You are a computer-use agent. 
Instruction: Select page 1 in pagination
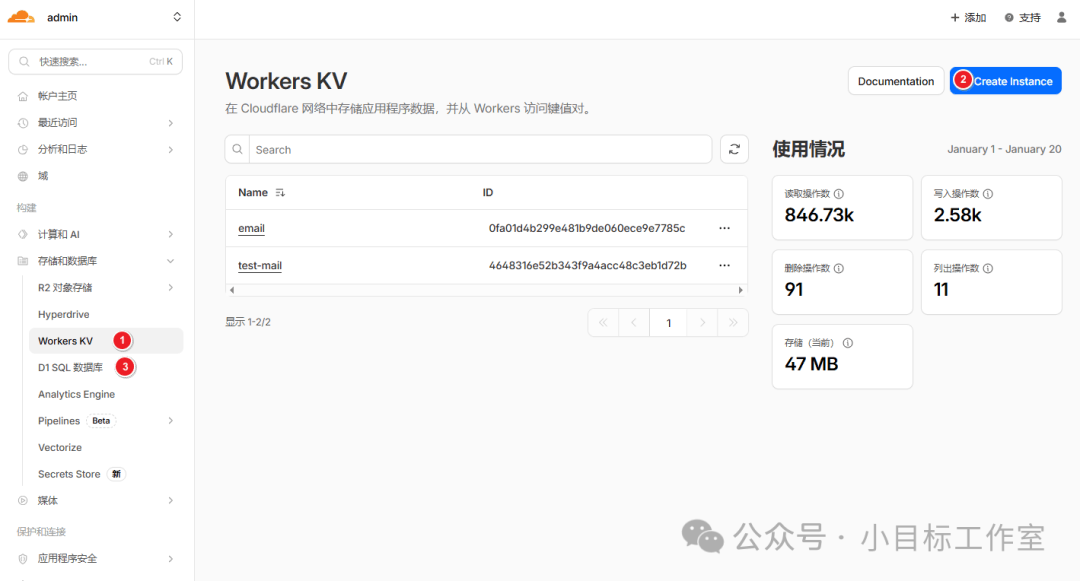coord(668,323)
